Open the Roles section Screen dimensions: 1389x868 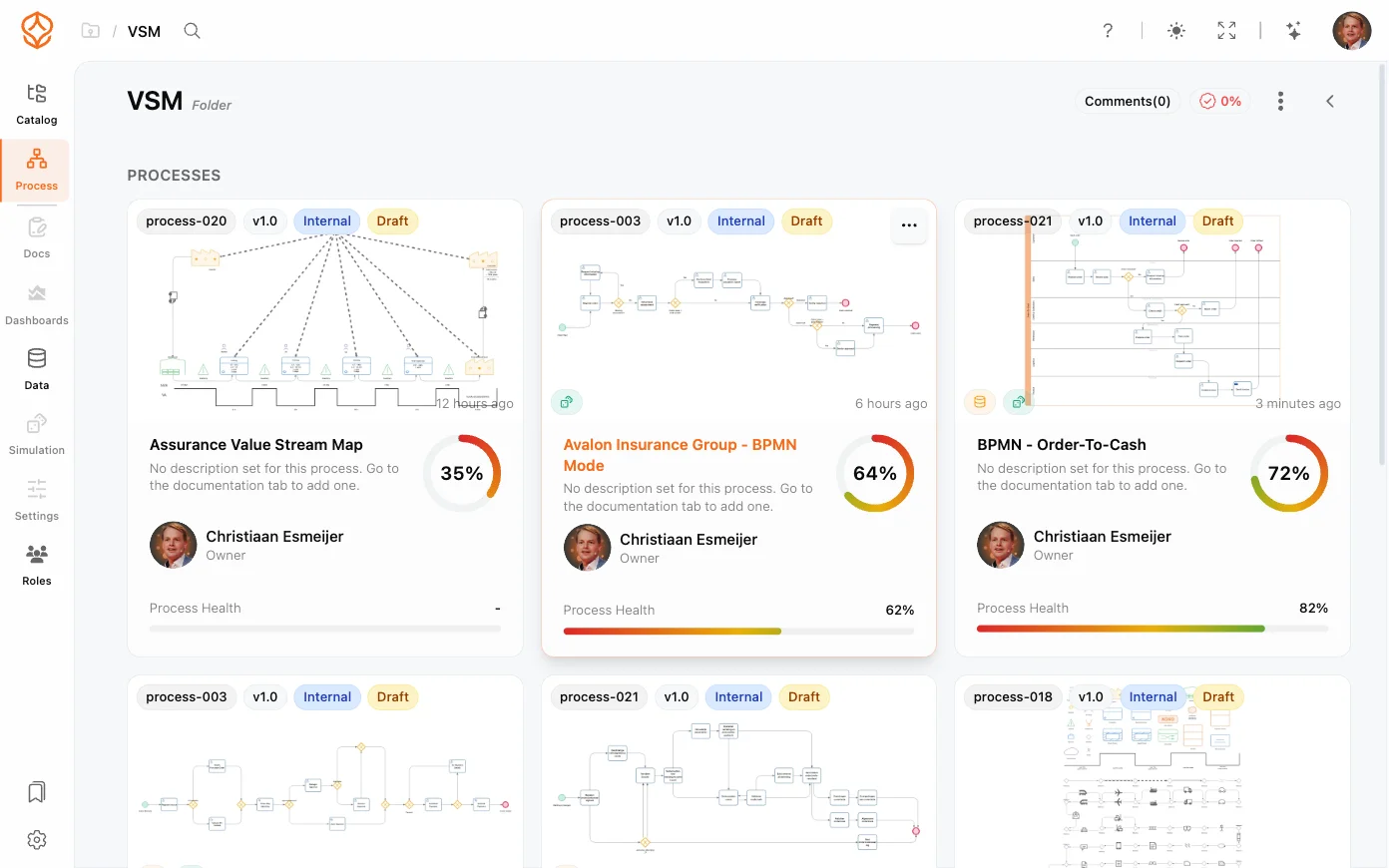tap(37, 565)
